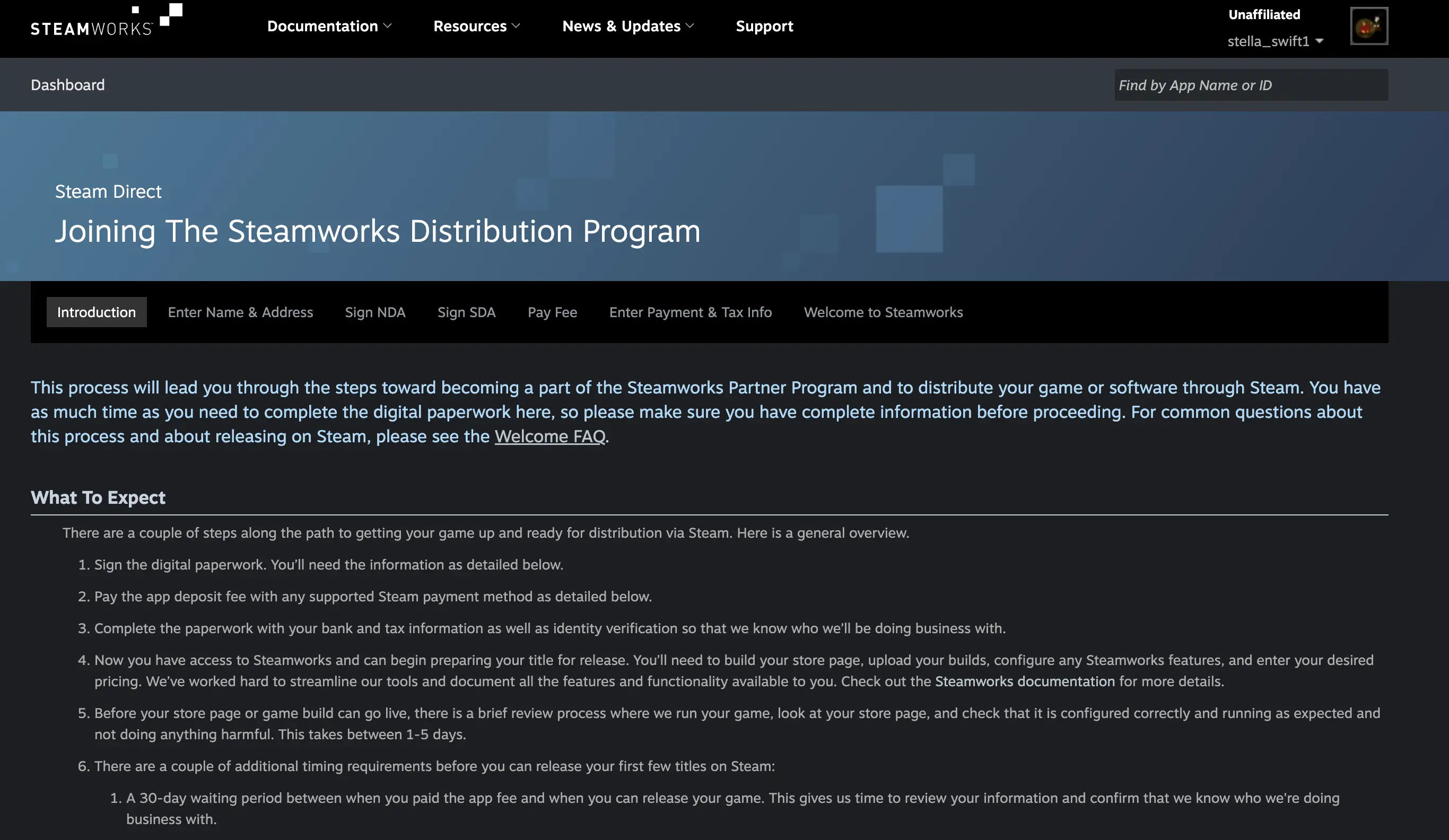Select the Introduction tab

coord(97,312)
